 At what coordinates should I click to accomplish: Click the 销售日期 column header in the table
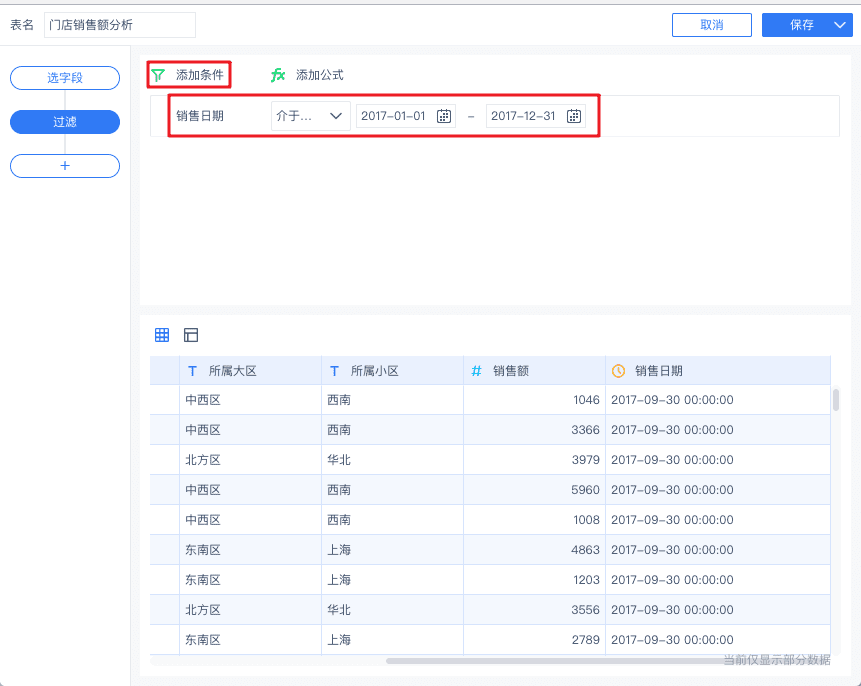tap(718, 371)
